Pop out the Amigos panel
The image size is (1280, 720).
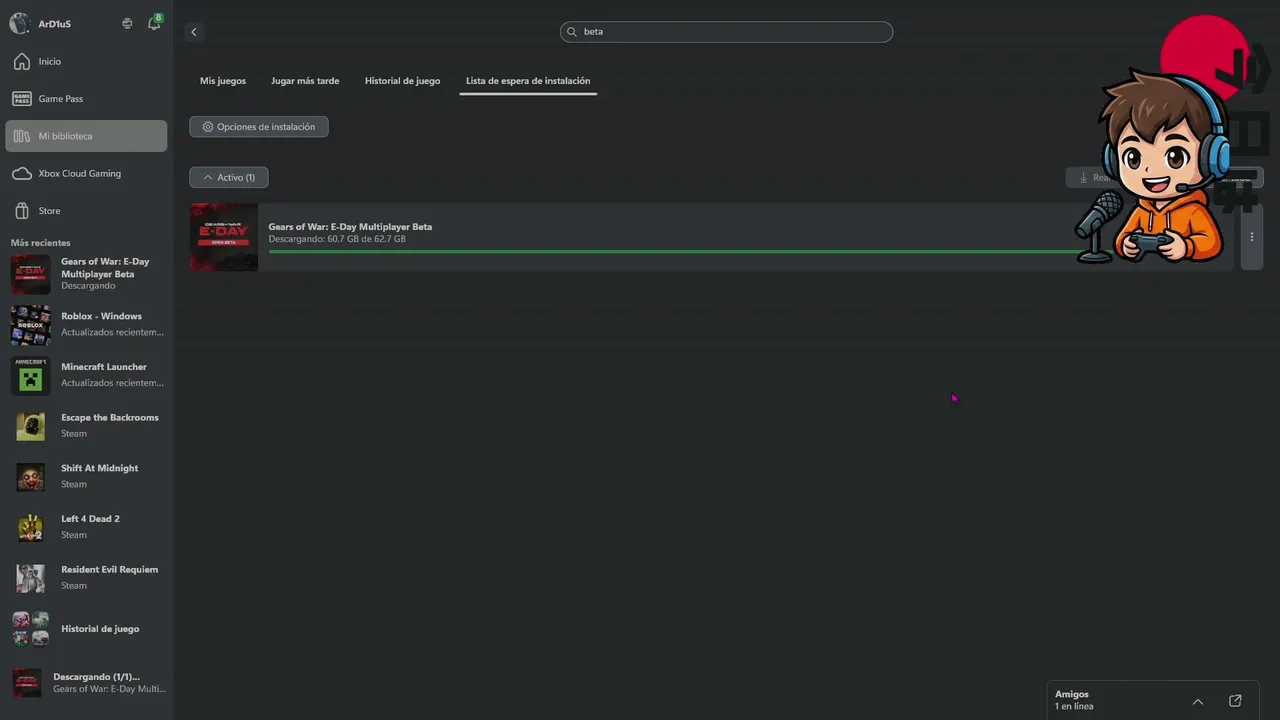[x=1235, y=701]
